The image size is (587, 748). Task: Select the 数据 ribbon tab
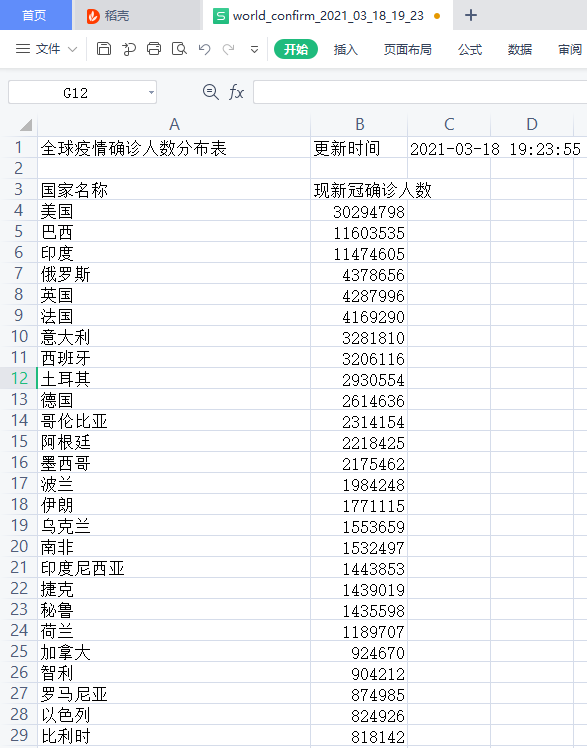(520, 49)
